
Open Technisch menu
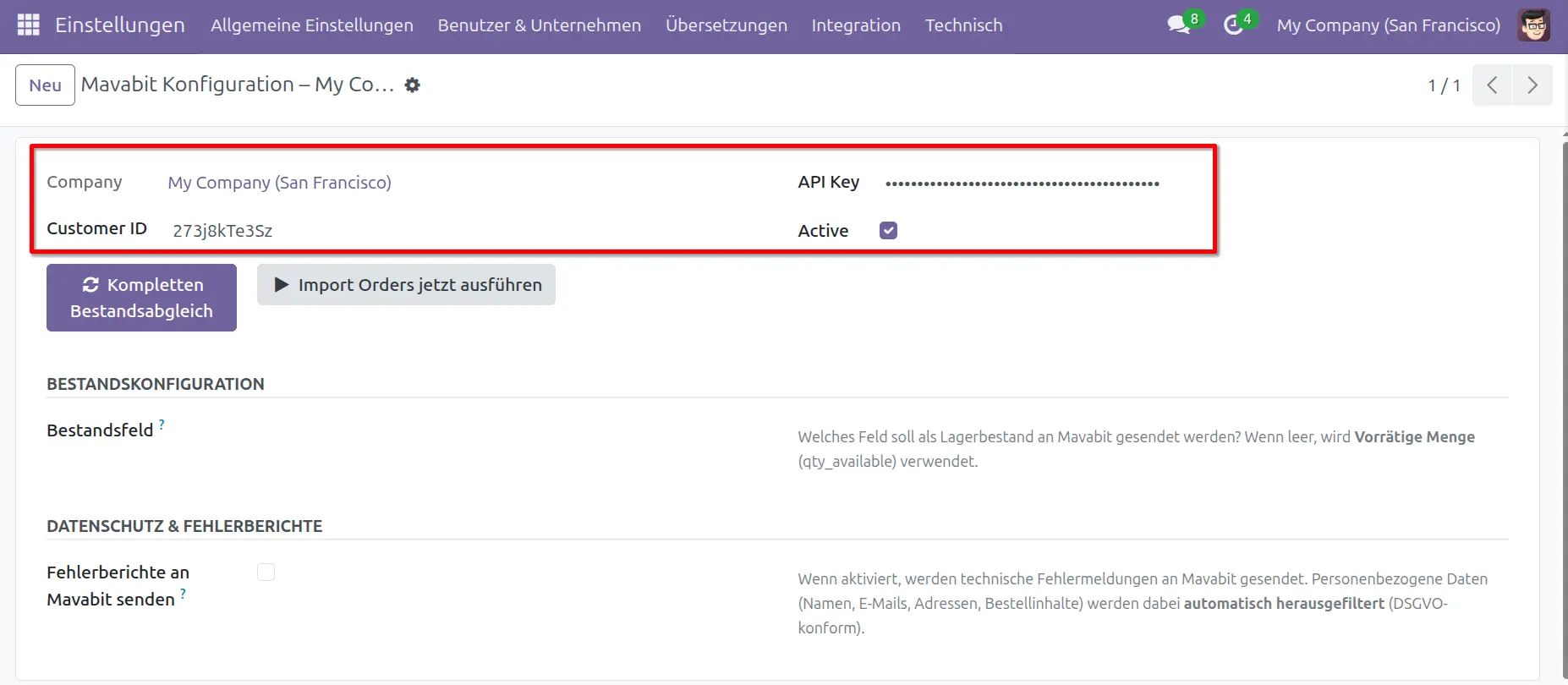click(964, 25)
